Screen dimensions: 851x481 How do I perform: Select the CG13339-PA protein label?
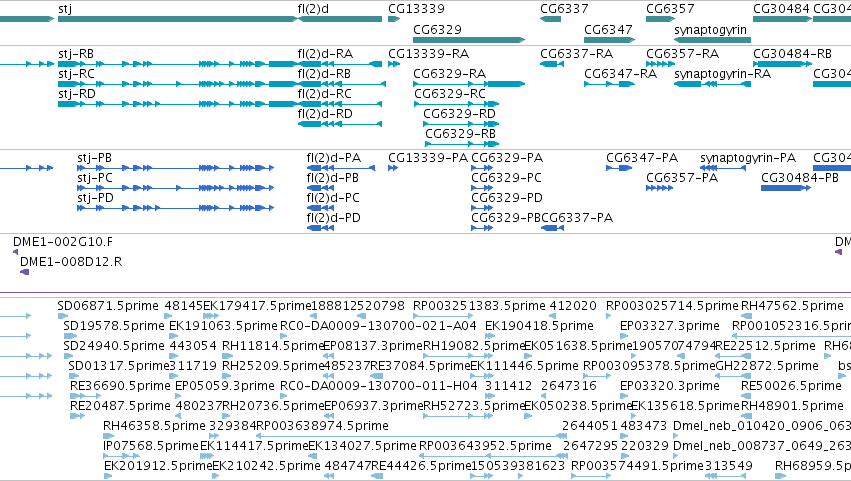(x=428, y=158)
